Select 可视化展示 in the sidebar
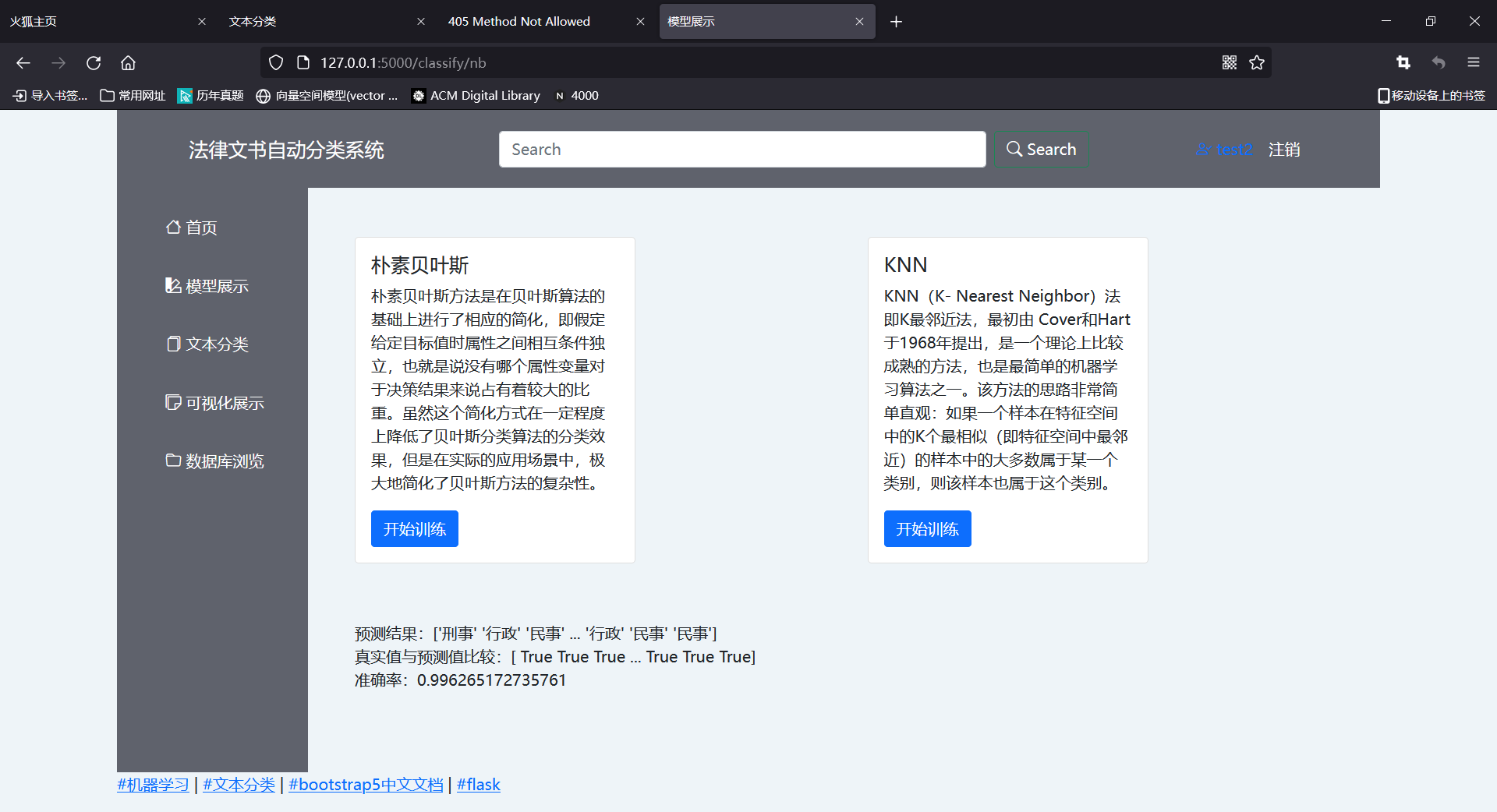 point(215,403)
